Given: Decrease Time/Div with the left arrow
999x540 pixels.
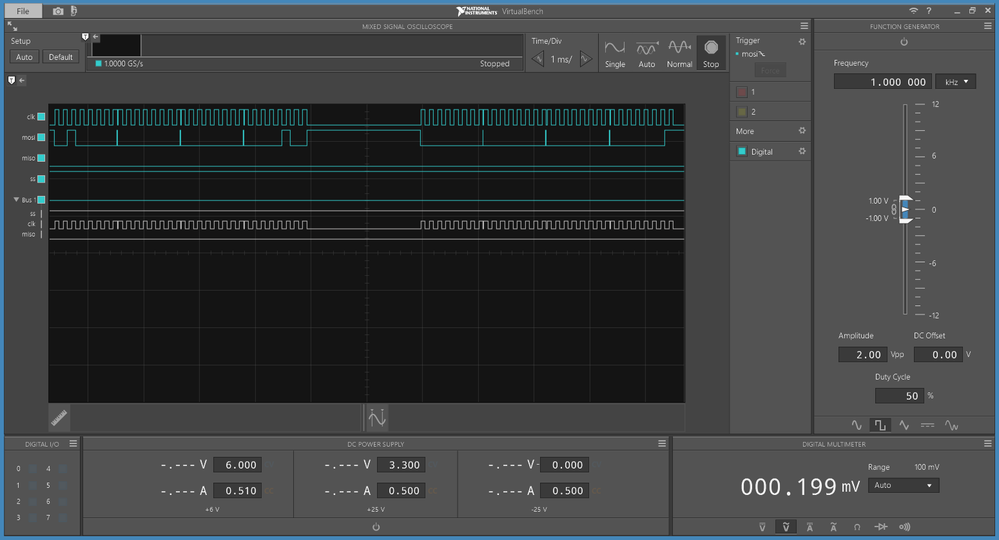Looking at the screenshot, I should [x=538, y=59].
